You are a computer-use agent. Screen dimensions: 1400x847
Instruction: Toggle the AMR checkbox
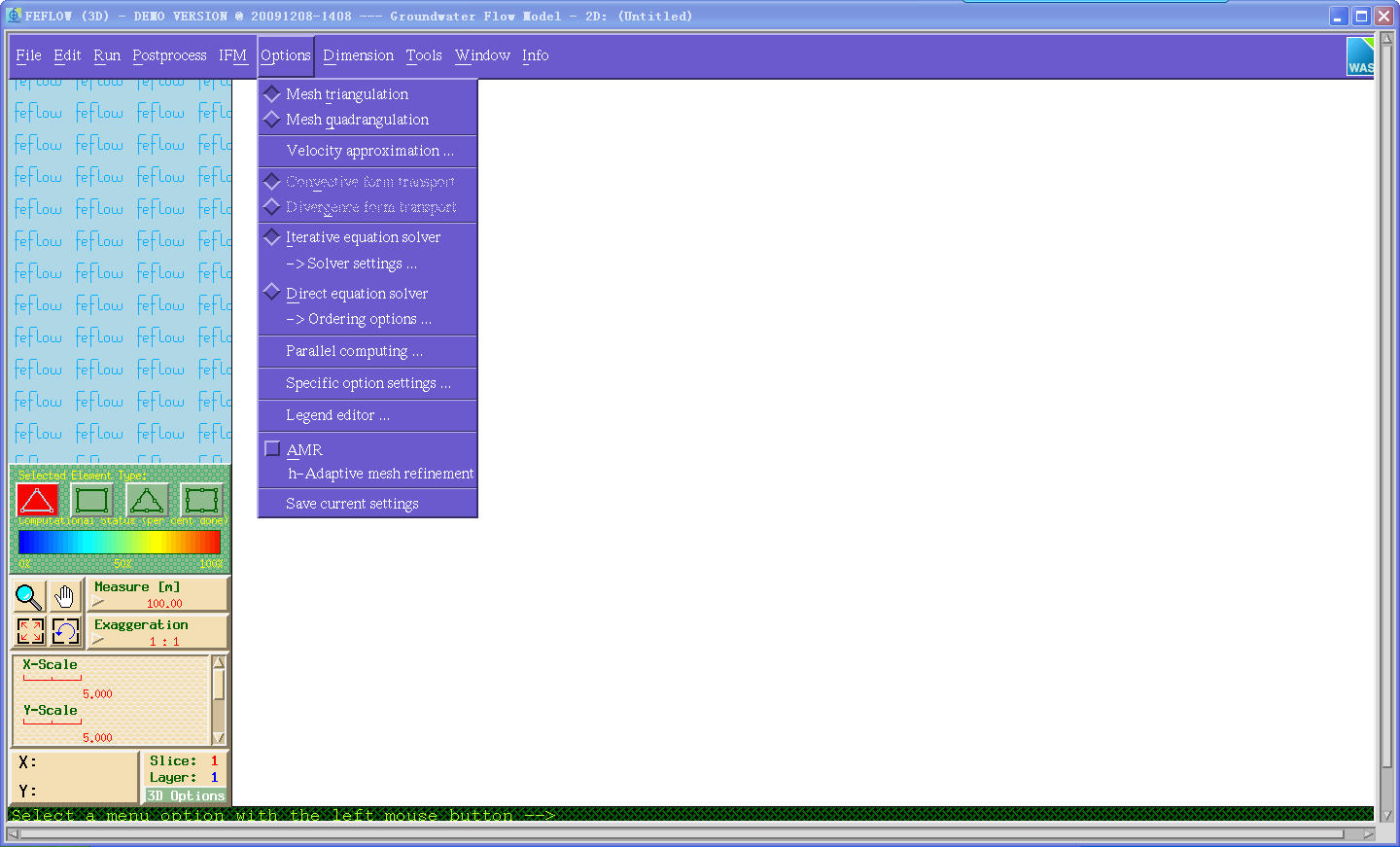tap(272, 449)
